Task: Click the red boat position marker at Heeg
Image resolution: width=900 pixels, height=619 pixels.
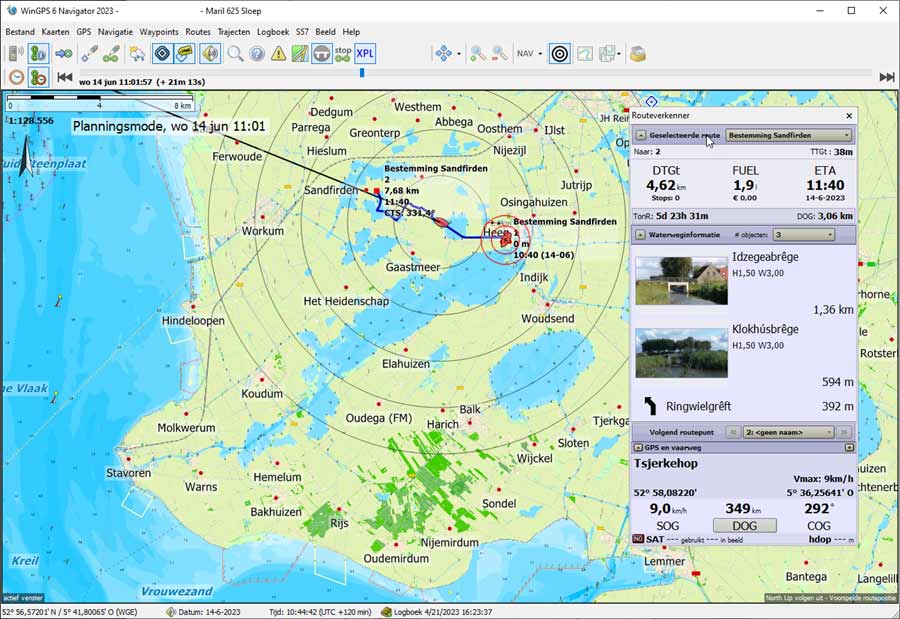Action: point(505,241)
